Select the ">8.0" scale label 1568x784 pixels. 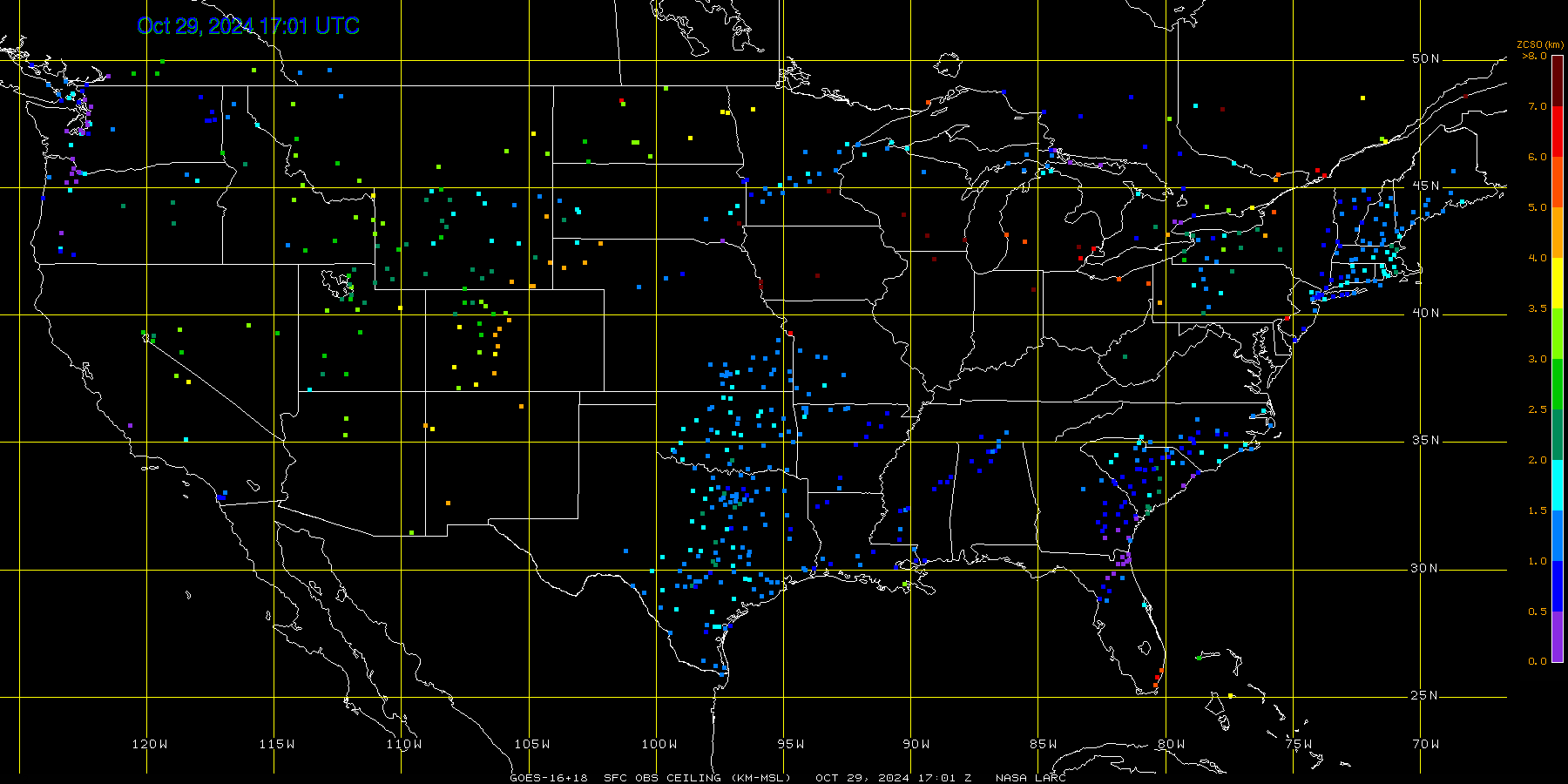(x=1535, y=56)
